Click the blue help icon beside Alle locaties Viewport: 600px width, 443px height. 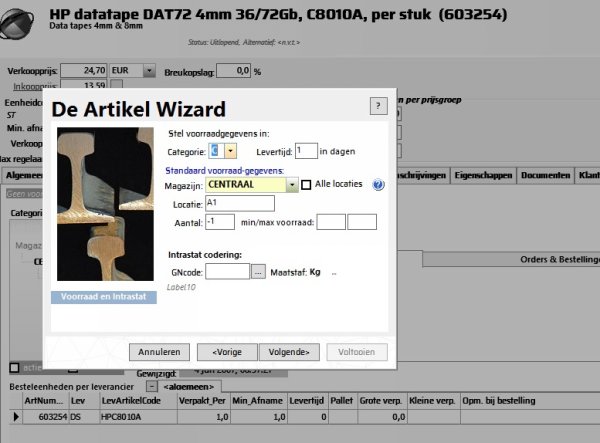[x=378, y=185]
